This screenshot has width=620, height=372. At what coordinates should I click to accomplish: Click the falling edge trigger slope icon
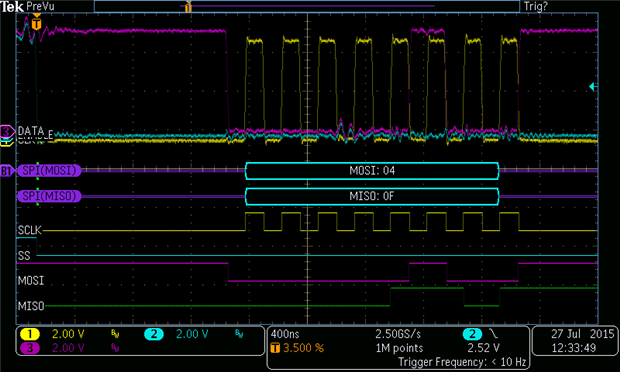tap(493, 334)
